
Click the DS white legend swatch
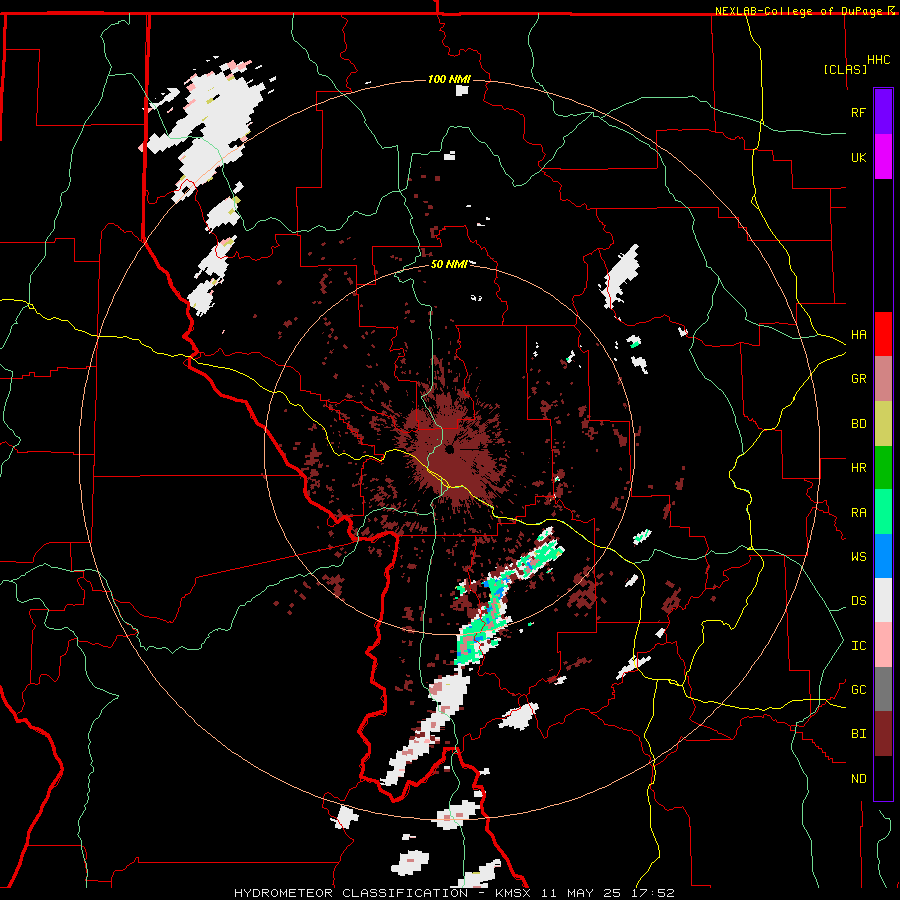883,600
